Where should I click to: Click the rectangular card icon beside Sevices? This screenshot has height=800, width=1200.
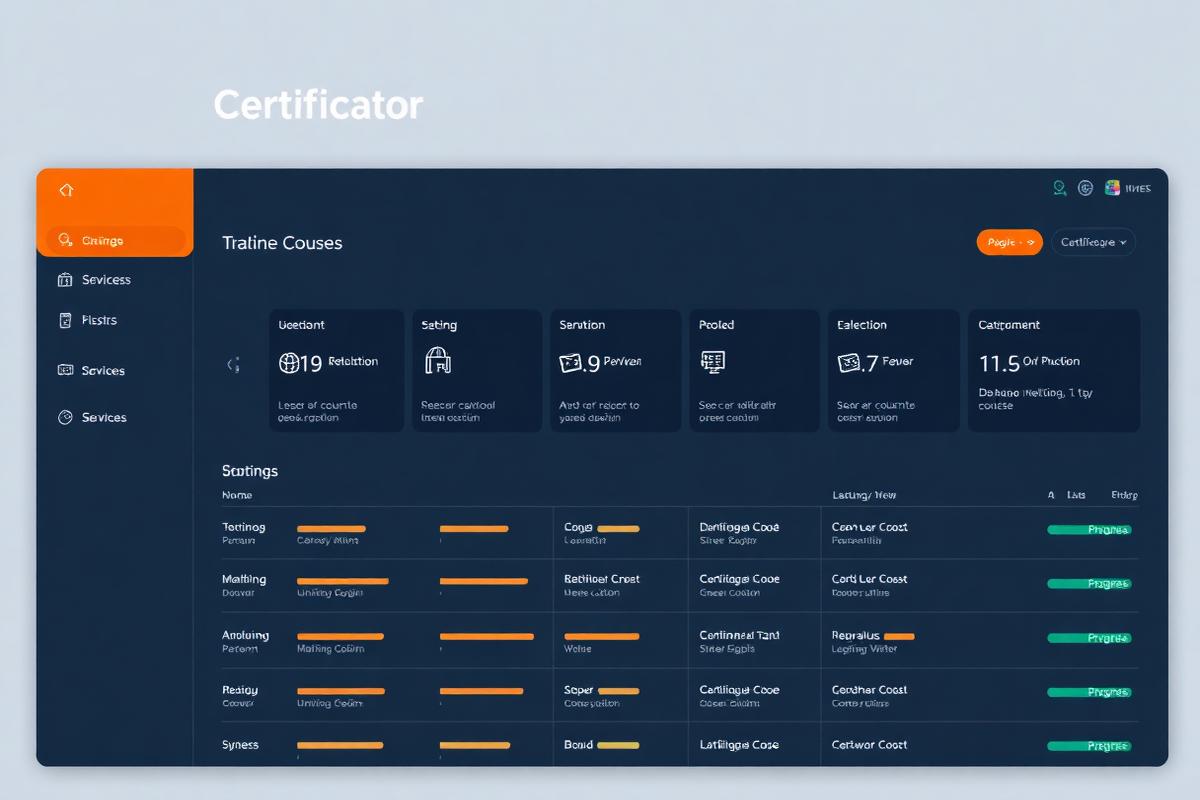(65, 370)
